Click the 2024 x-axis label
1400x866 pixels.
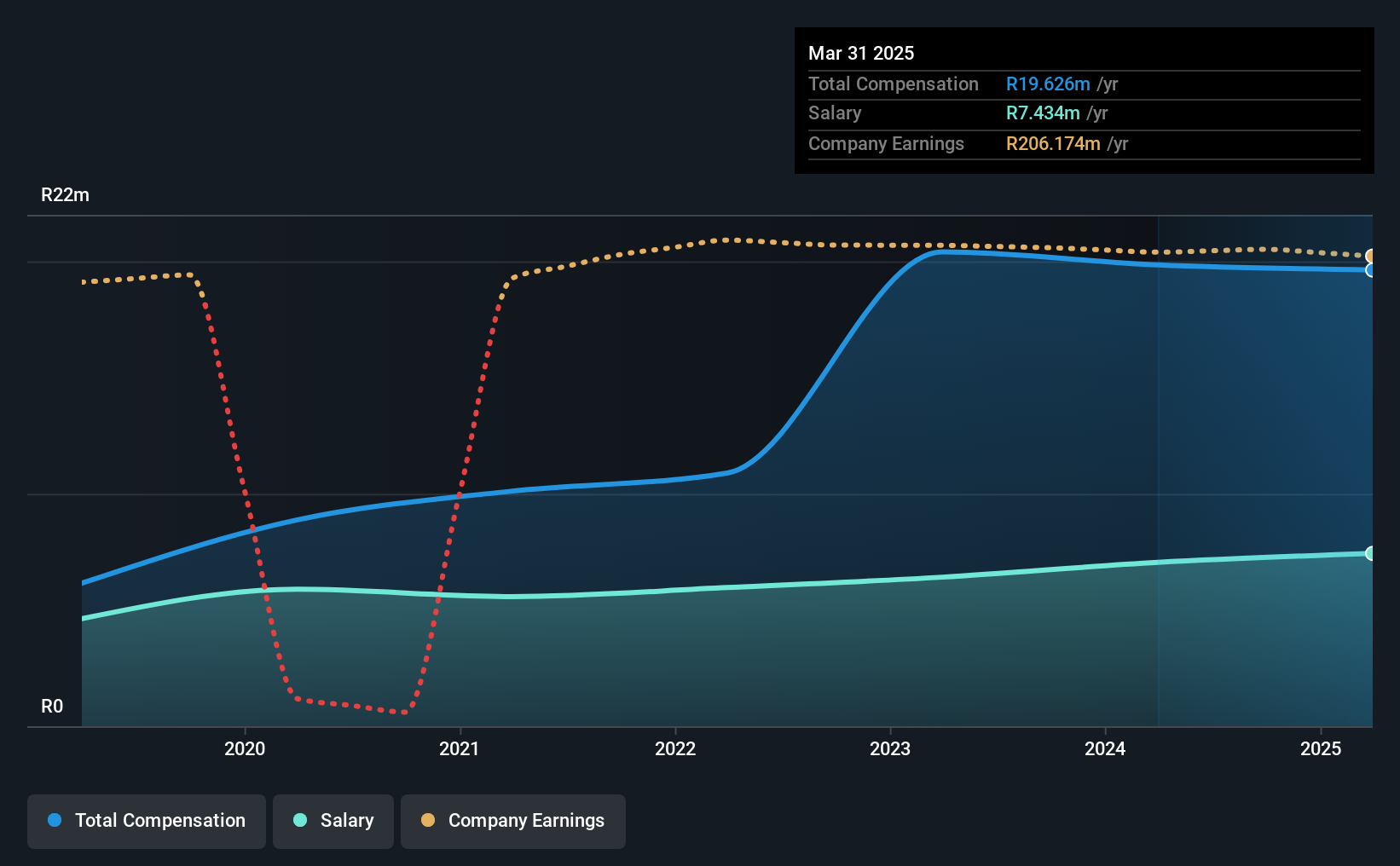[x=1105, y=748]
